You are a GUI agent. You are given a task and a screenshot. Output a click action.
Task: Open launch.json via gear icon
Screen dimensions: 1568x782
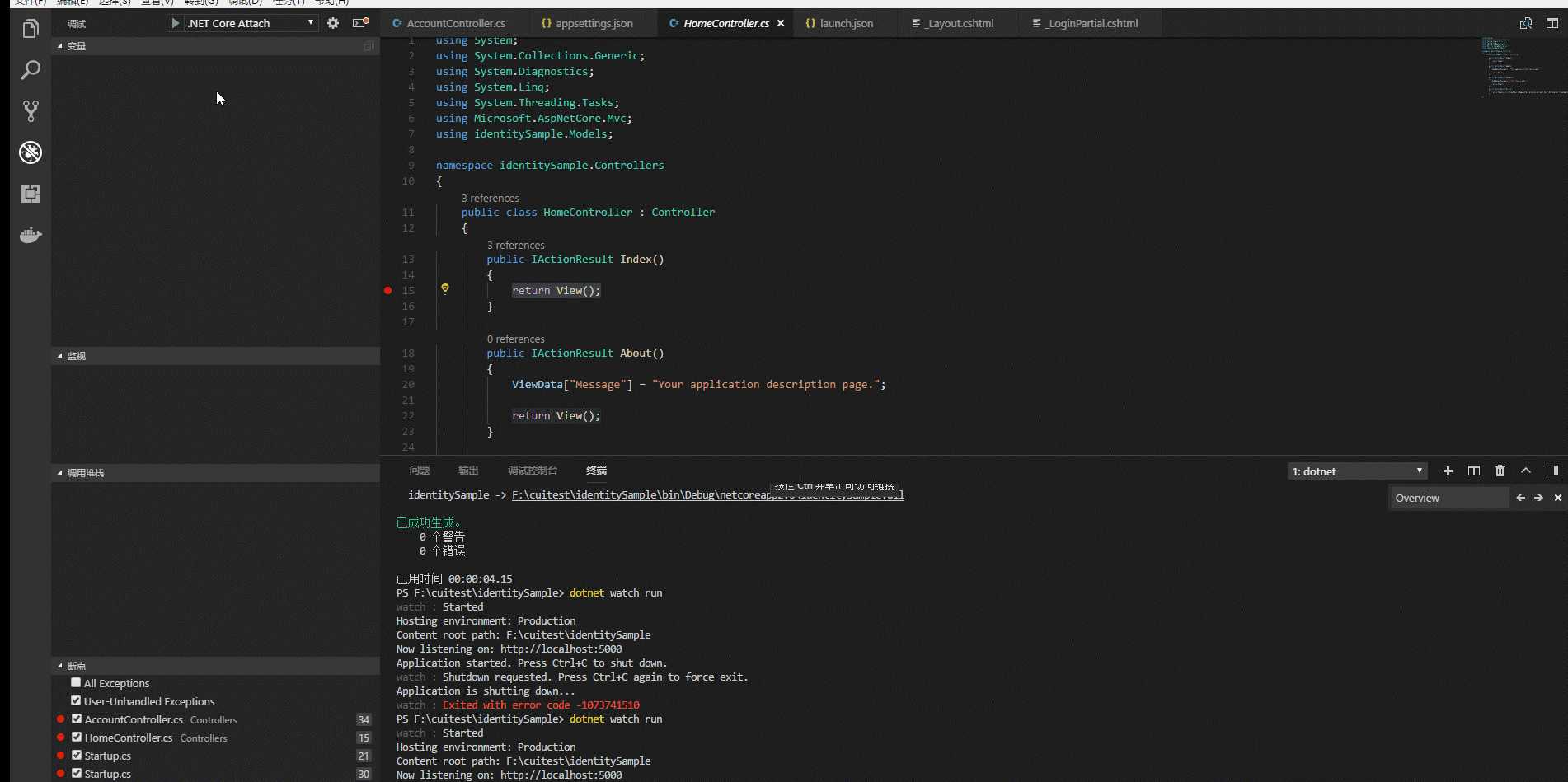coord(333,23)
